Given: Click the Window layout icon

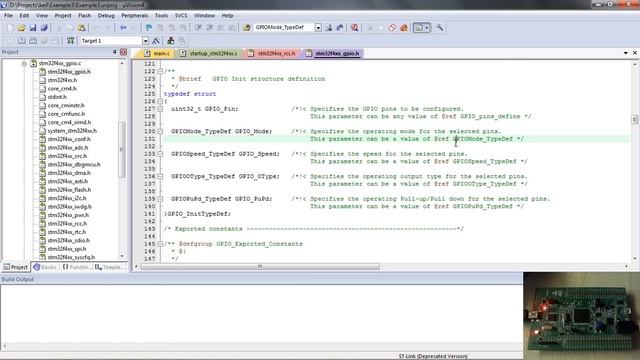Looking at the screenshot, I should 418,28.
